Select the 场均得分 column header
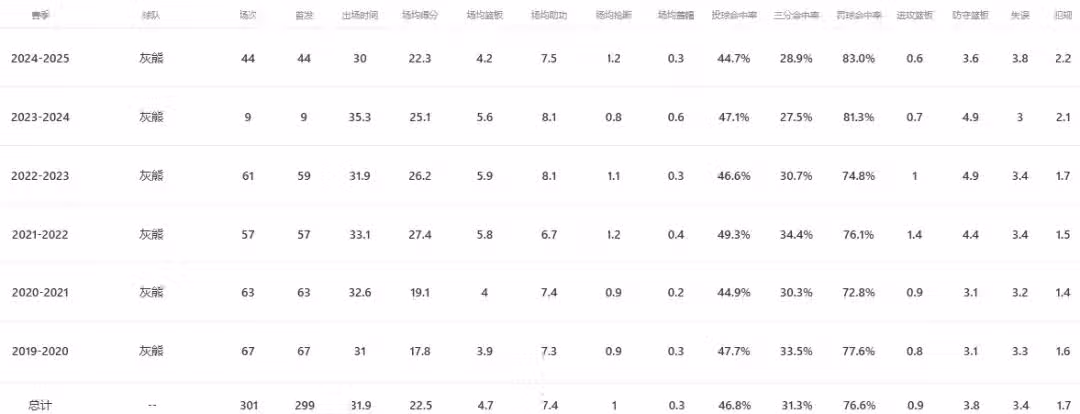1080x414 pixels. pos(420,17)
